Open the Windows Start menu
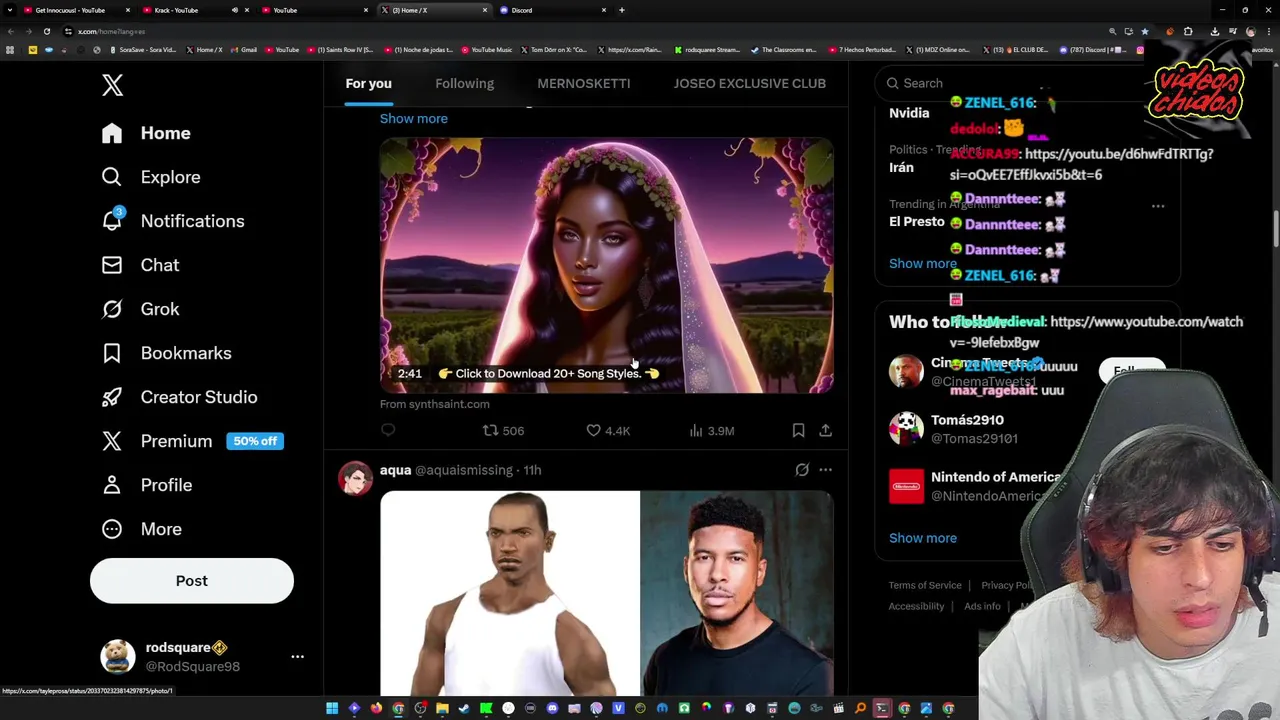 (x=332, y=709)
